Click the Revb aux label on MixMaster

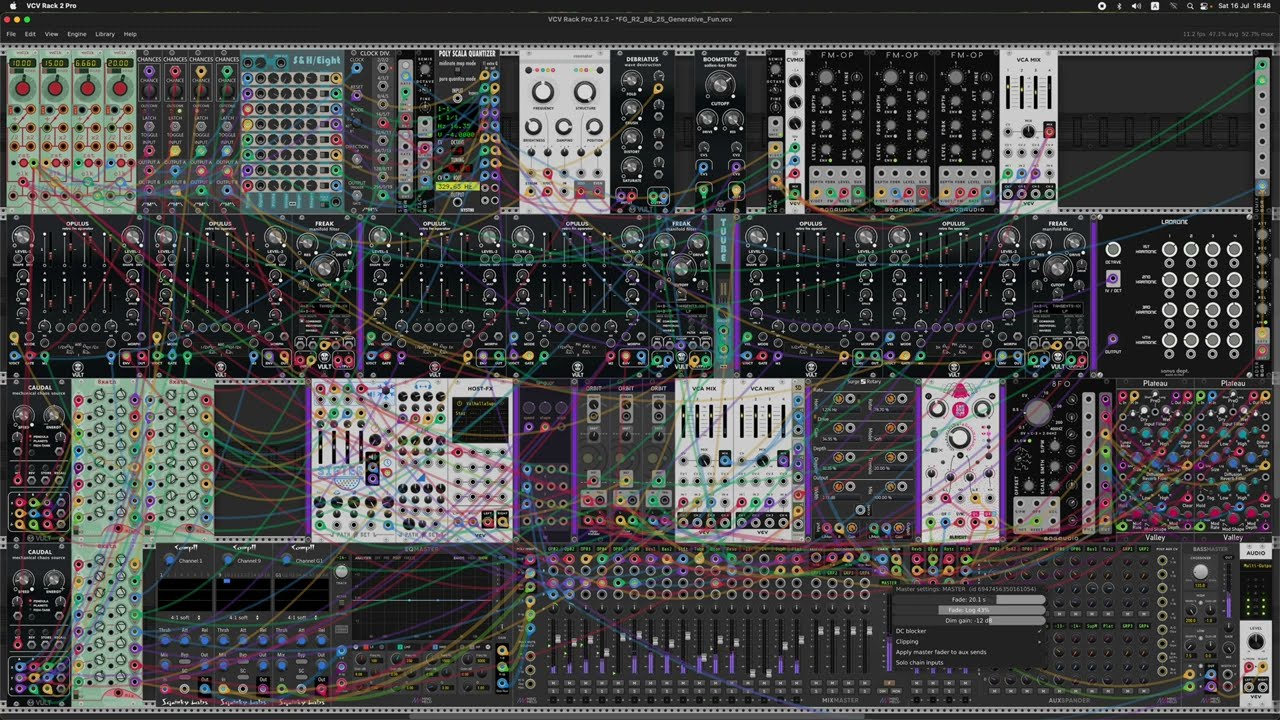click(916, 549)
